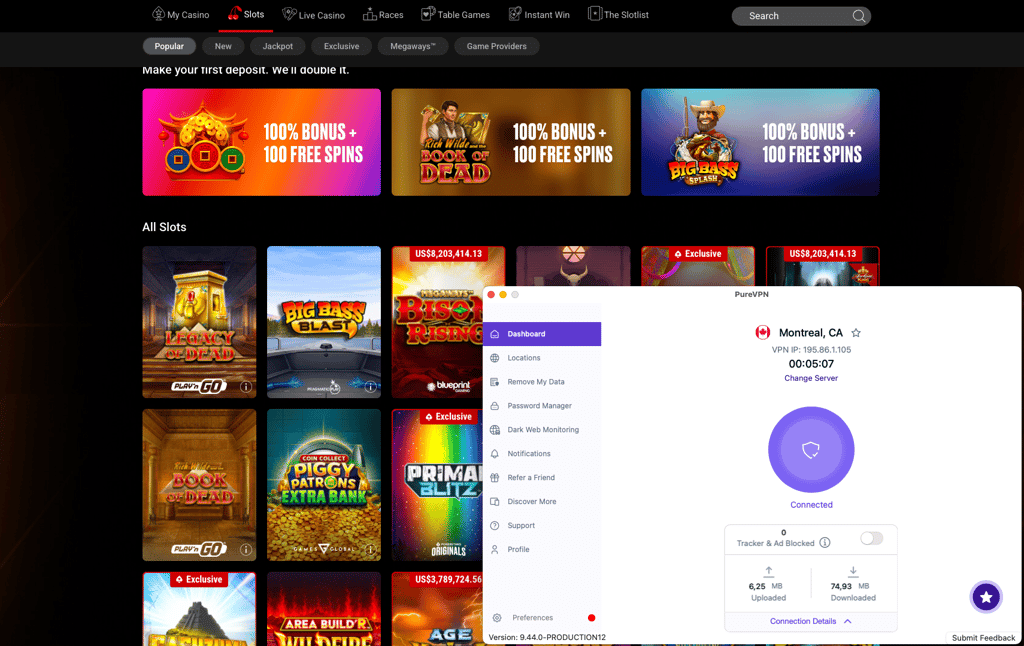
Task: Open the Instant Win tab
Action: (539, 14)
